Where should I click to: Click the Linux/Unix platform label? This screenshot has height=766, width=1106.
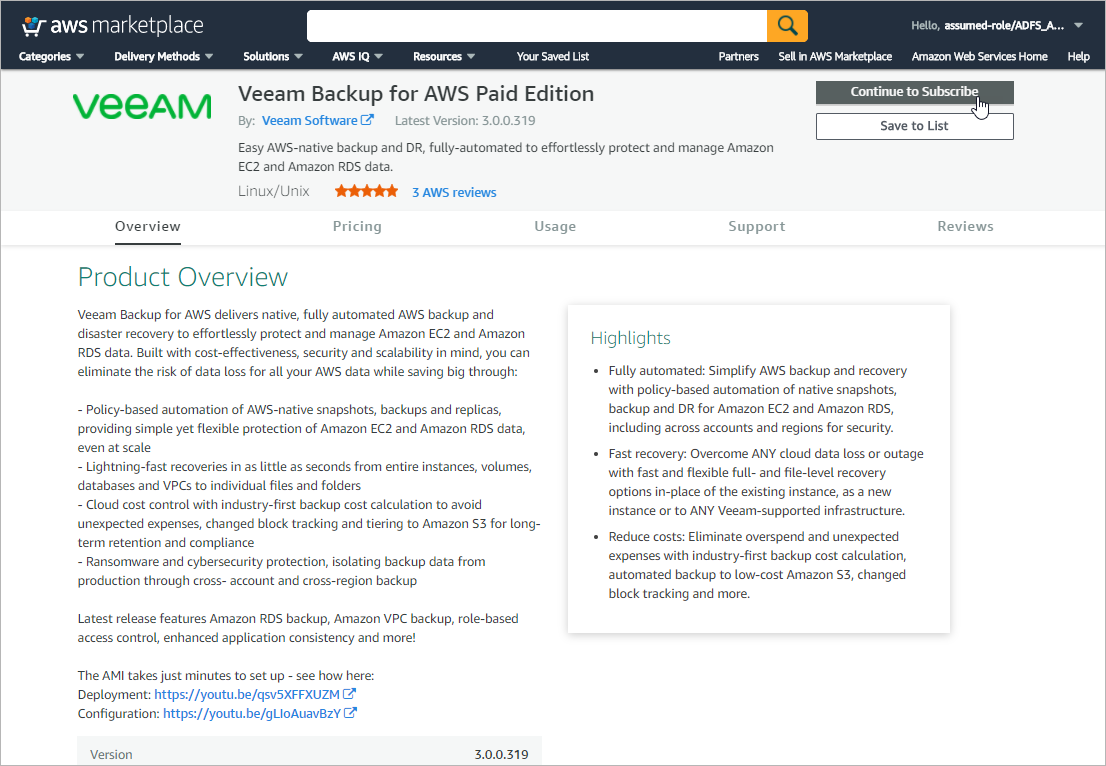pyautogui.click(x=274, y=191)
